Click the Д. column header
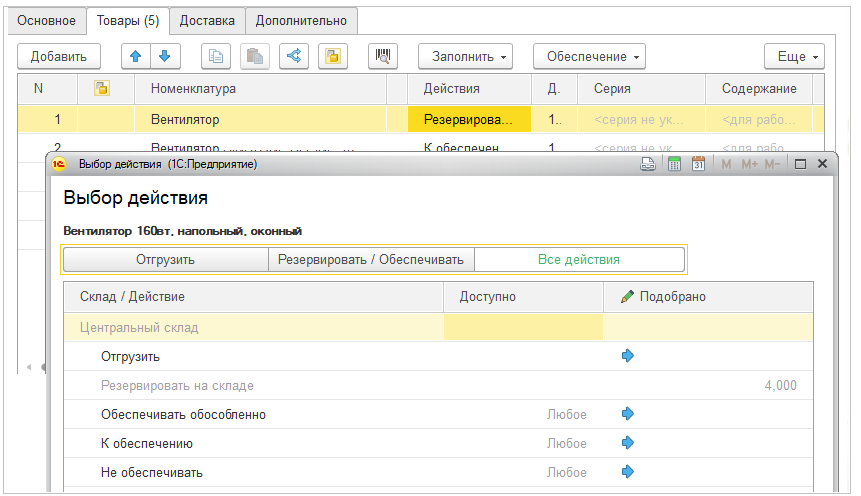Viewport: 861px width, 496px height. point(554,88)
